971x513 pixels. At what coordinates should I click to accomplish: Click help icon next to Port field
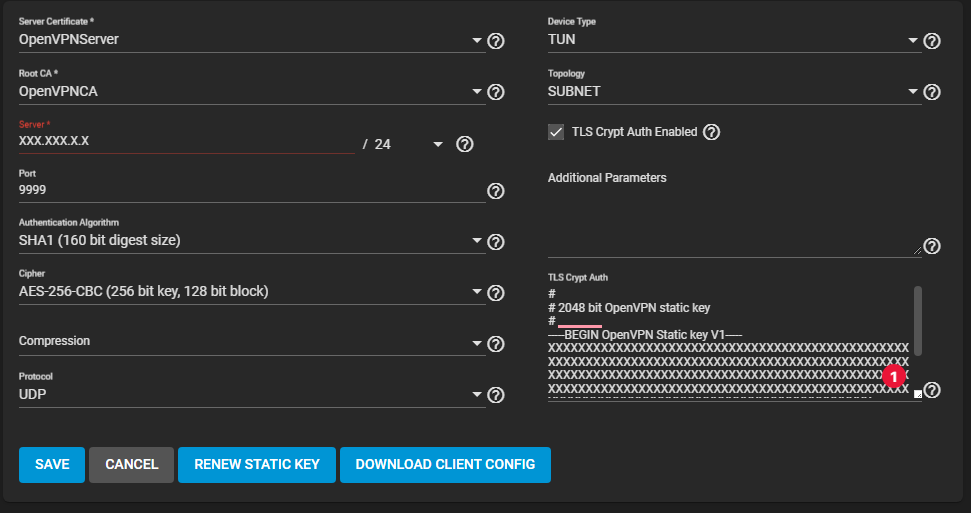495,191
